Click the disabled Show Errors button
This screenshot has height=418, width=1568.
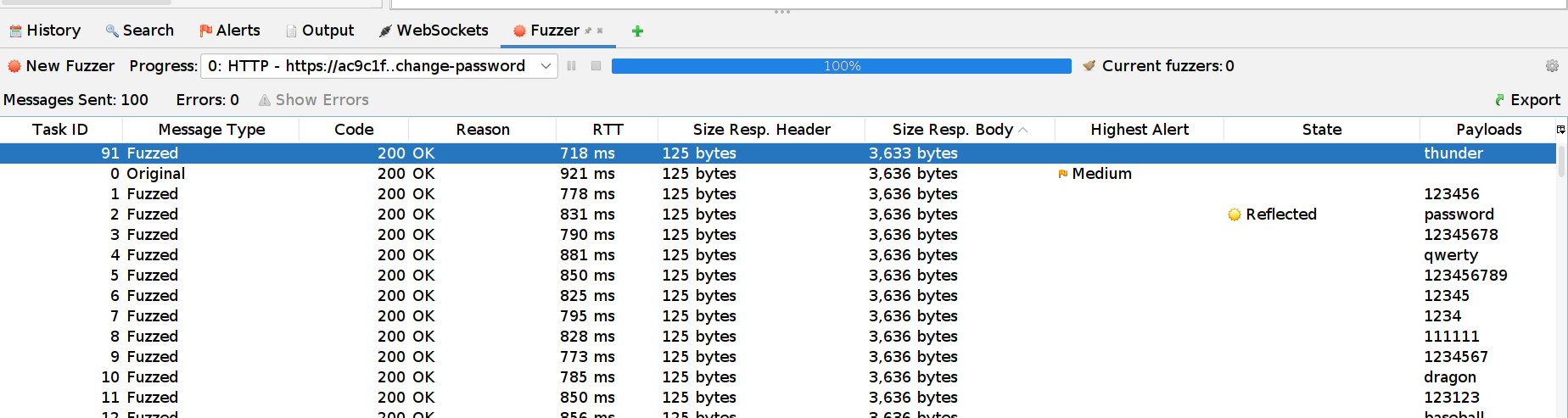pos(314,100)
